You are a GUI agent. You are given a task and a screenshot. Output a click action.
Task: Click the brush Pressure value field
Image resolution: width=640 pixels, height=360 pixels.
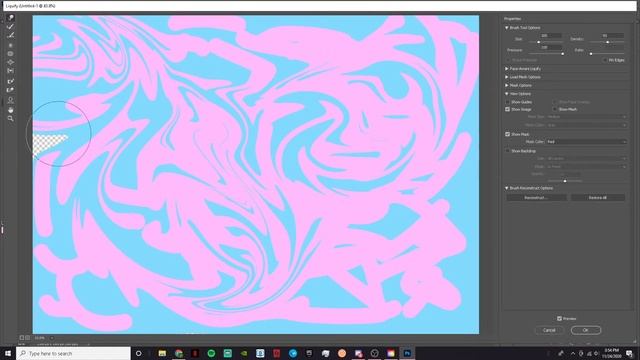pos(551,47)
